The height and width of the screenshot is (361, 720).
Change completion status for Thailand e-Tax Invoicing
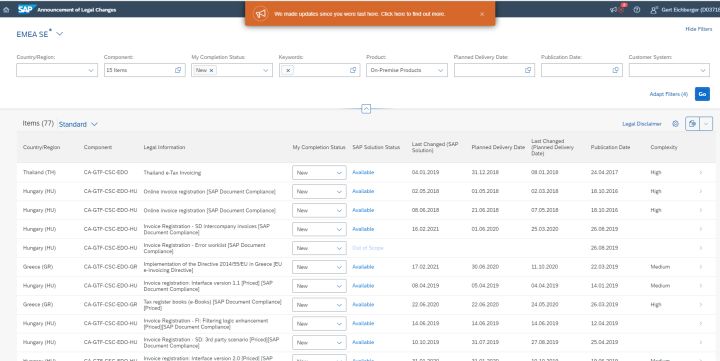[x=319, y=173]
